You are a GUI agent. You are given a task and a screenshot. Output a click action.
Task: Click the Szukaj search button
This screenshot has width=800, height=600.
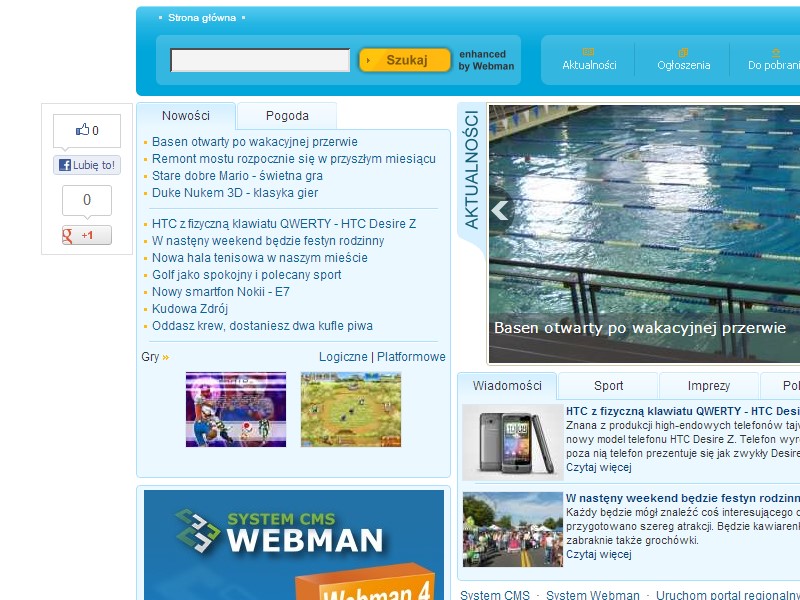[x=404, y=60]
